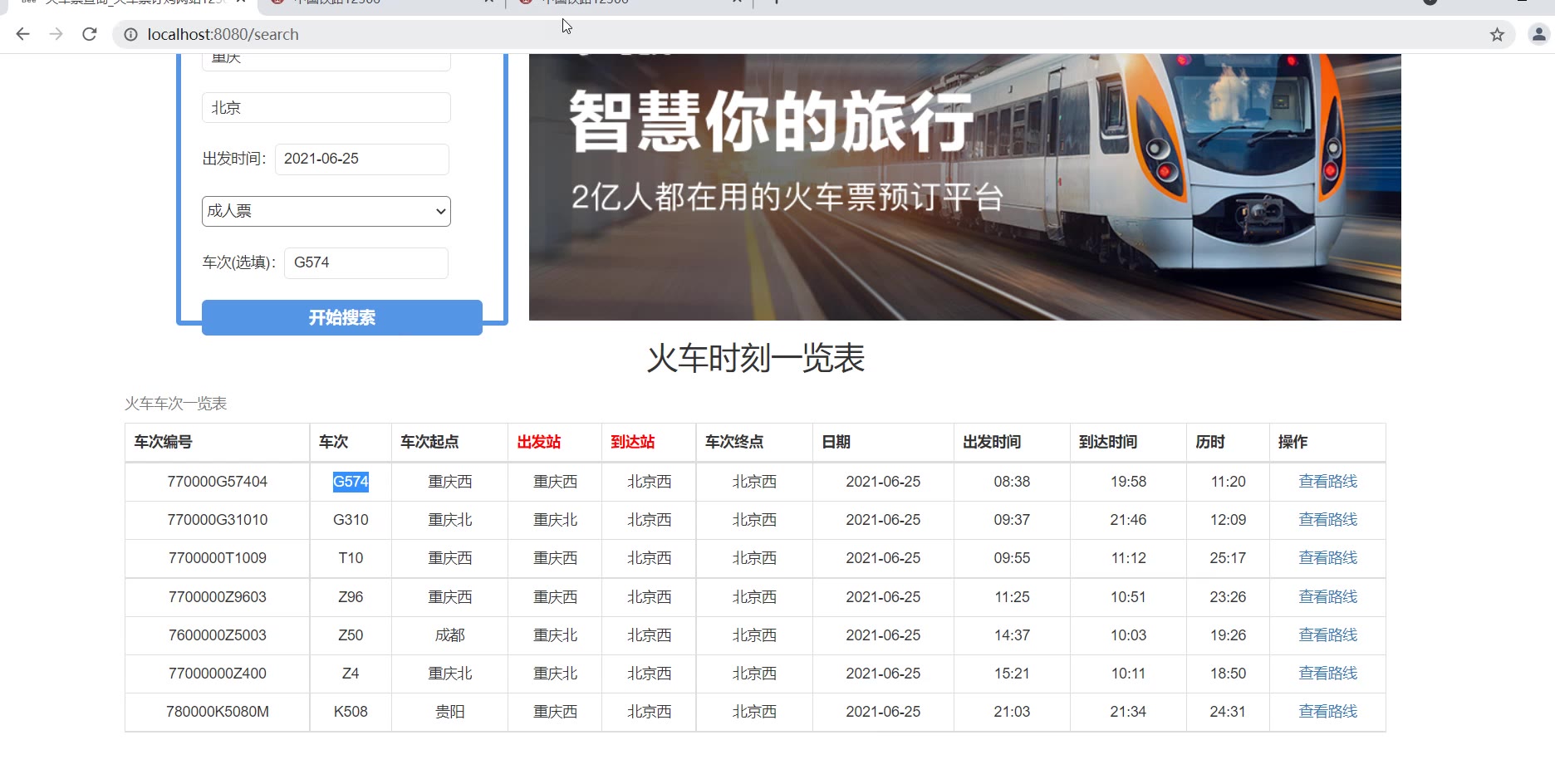Screen dimensions: 1555x784
Task: Click the 车次(选填) form label
Action: click(239, 262)
